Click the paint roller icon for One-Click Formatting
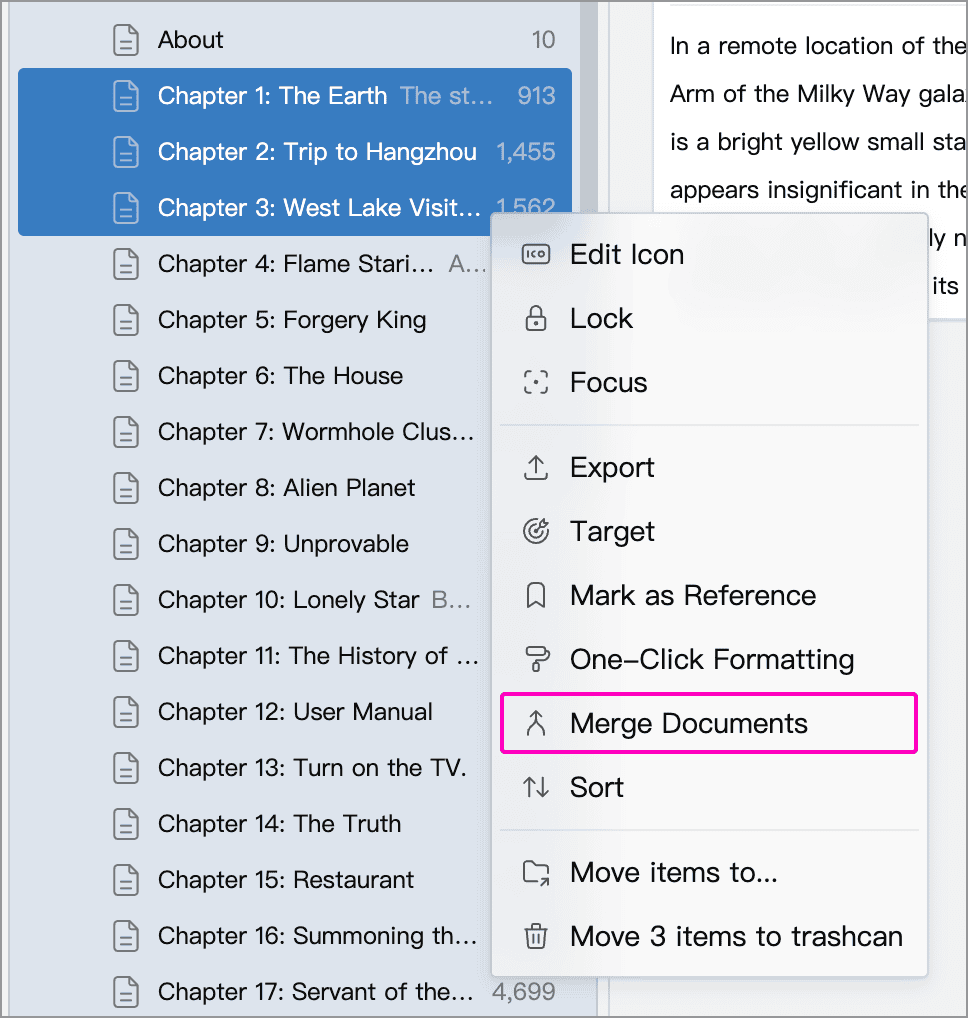 pos(536,659)
